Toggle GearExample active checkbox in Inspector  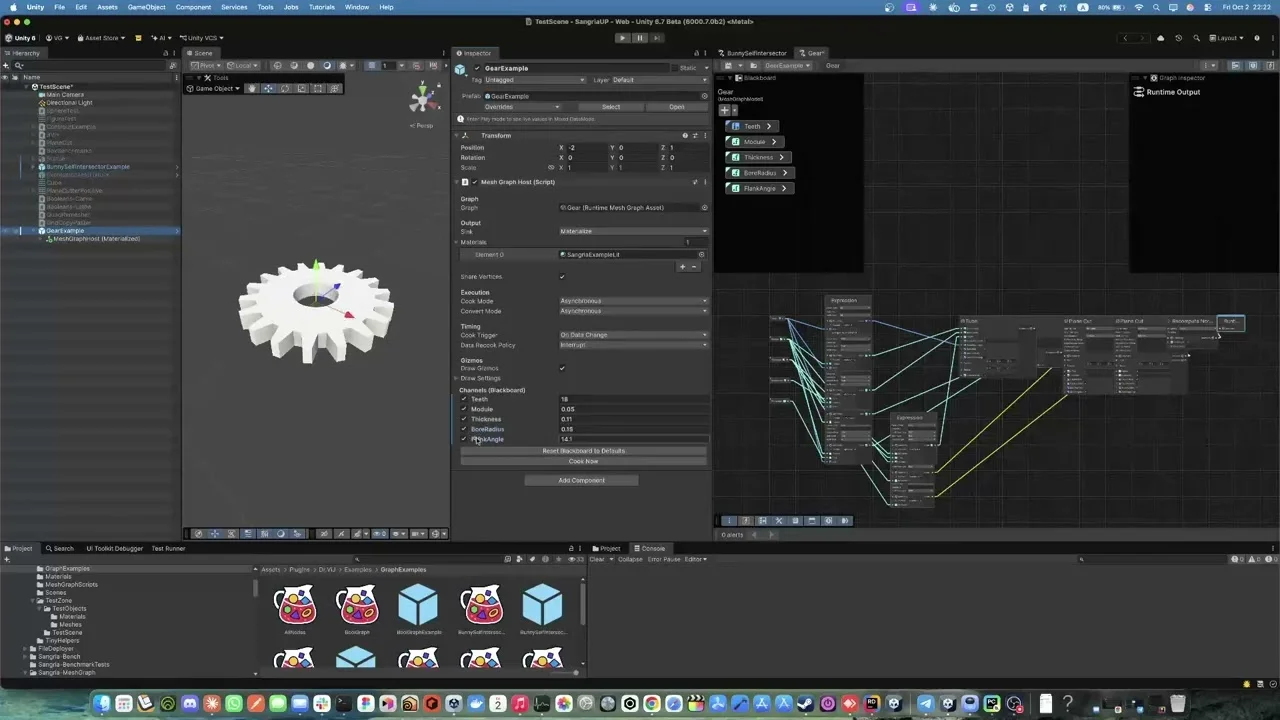pyautogui.click(x=477, y=68)
